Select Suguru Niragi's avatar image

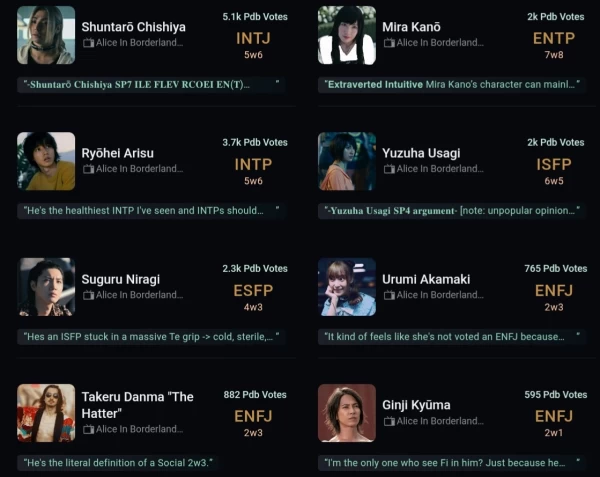coord(46,287)
